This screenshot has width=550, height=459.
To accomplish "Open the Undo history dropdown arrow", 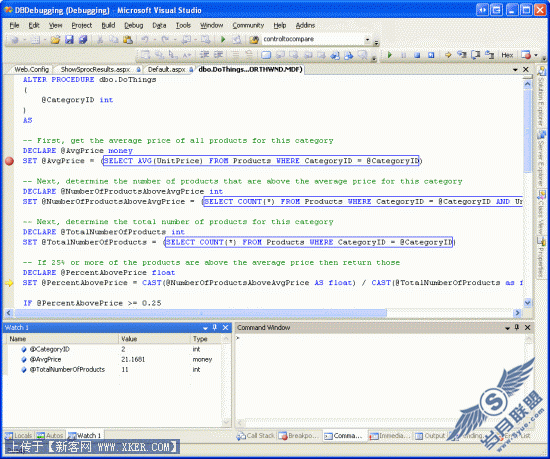I will coord(154,40).
